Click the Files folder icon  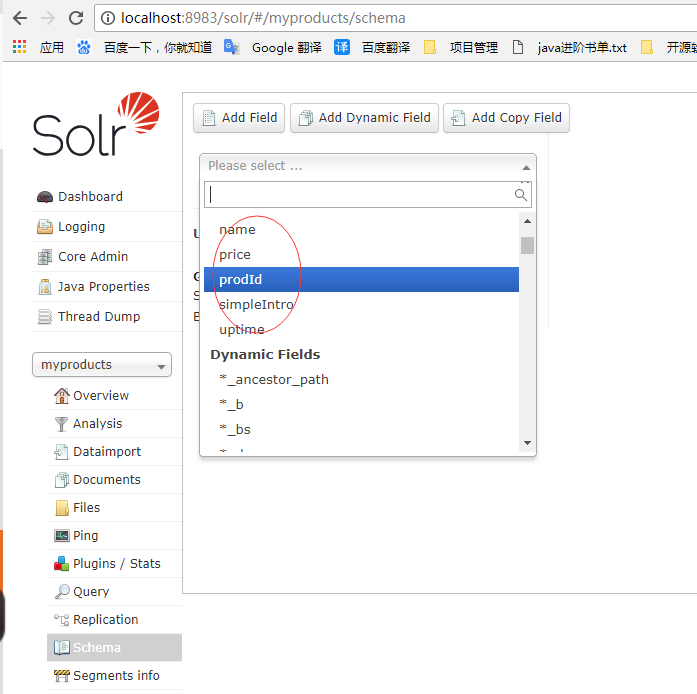(x=62, y=508)
